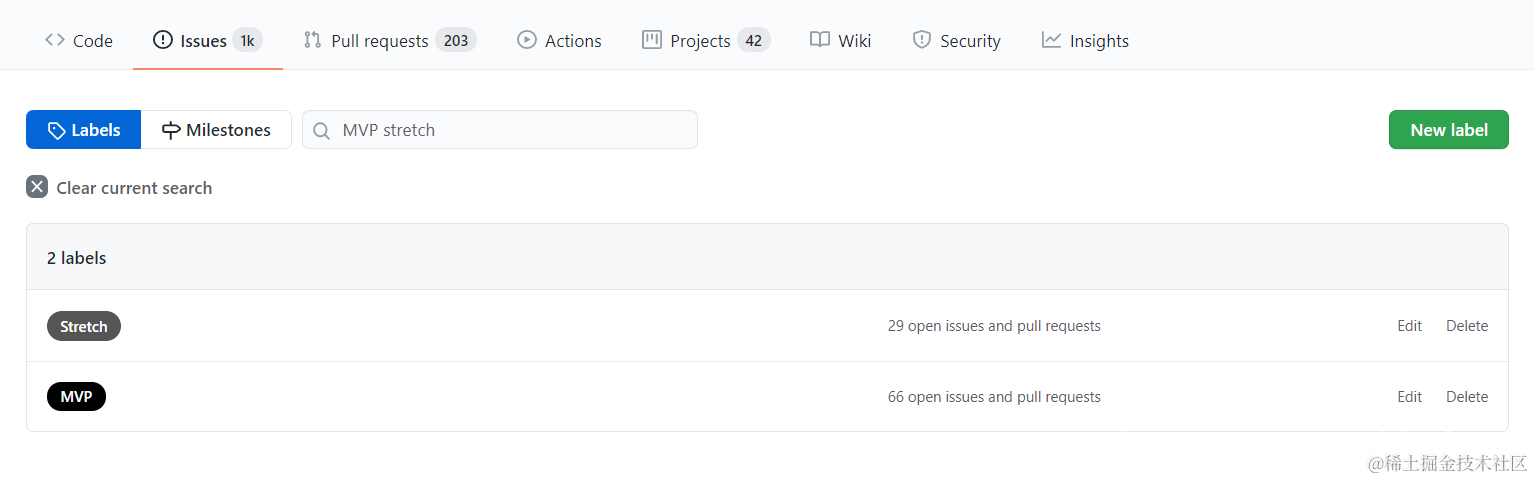Focus the label search field
1534x480 pixels.
pyautogui.click(x=500, y=130)
